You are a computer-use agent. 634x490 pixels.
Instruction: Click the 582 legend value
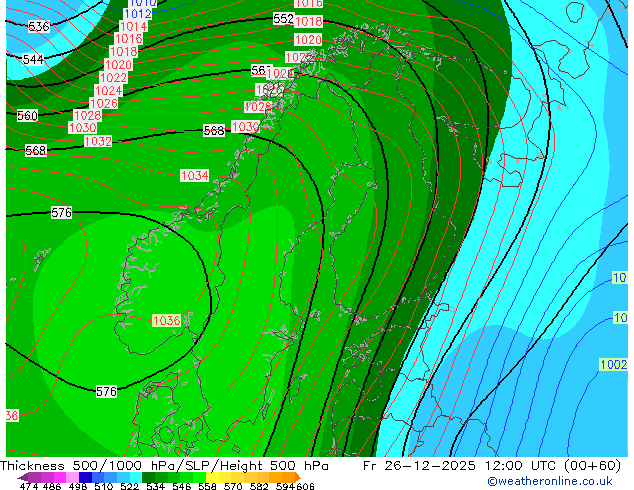pos(259,486)
